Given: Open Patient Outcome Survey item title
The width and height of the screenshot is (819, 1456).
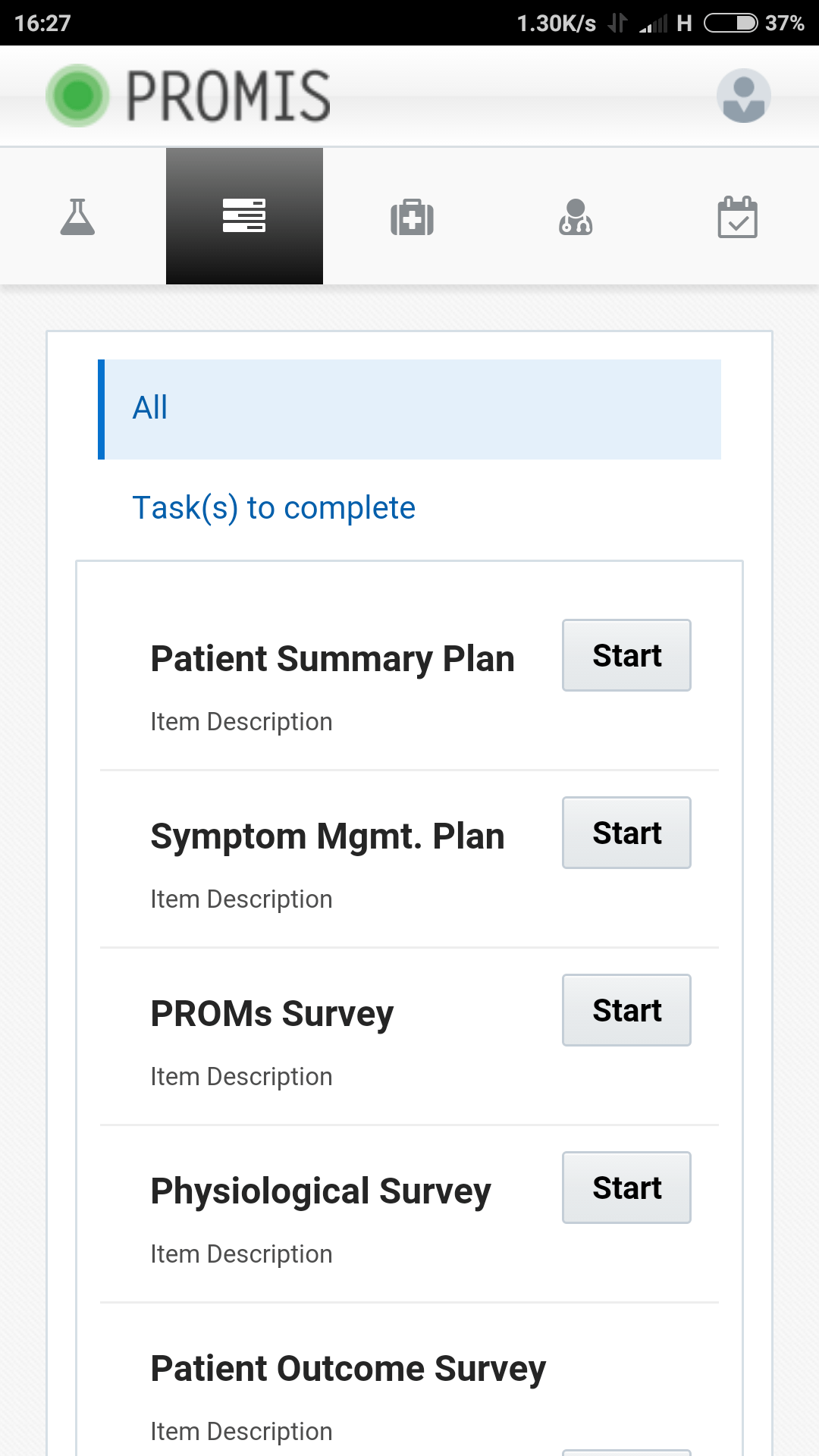Looking at the screenshot, I should (x=348, y=1369).
